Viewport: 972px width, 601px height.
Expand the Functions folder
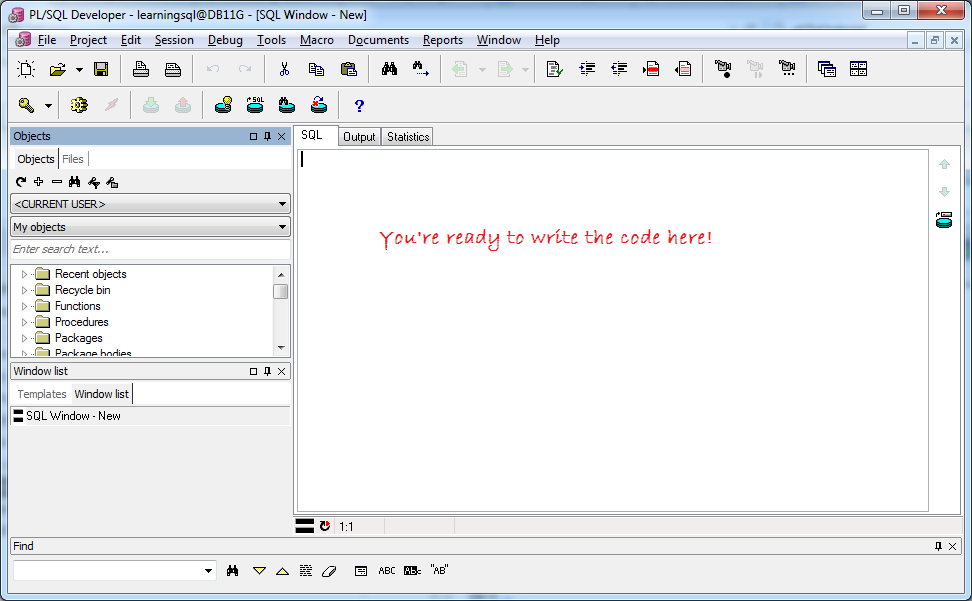pos(24,306)
